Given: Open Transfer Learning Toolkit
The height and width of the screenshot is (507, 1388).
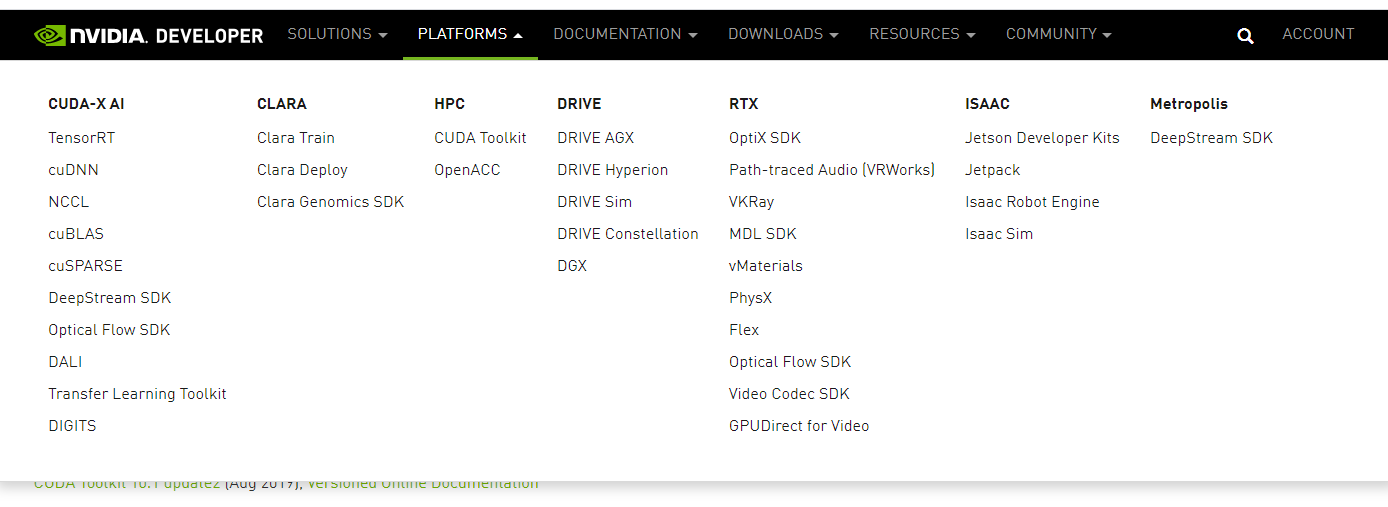Looking at the screenshot, I should [x=137, y=394].
